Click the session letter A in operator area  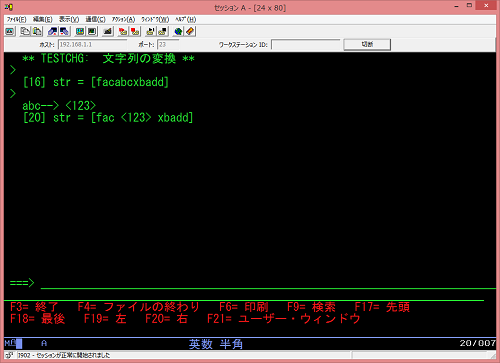click(44, 343)
